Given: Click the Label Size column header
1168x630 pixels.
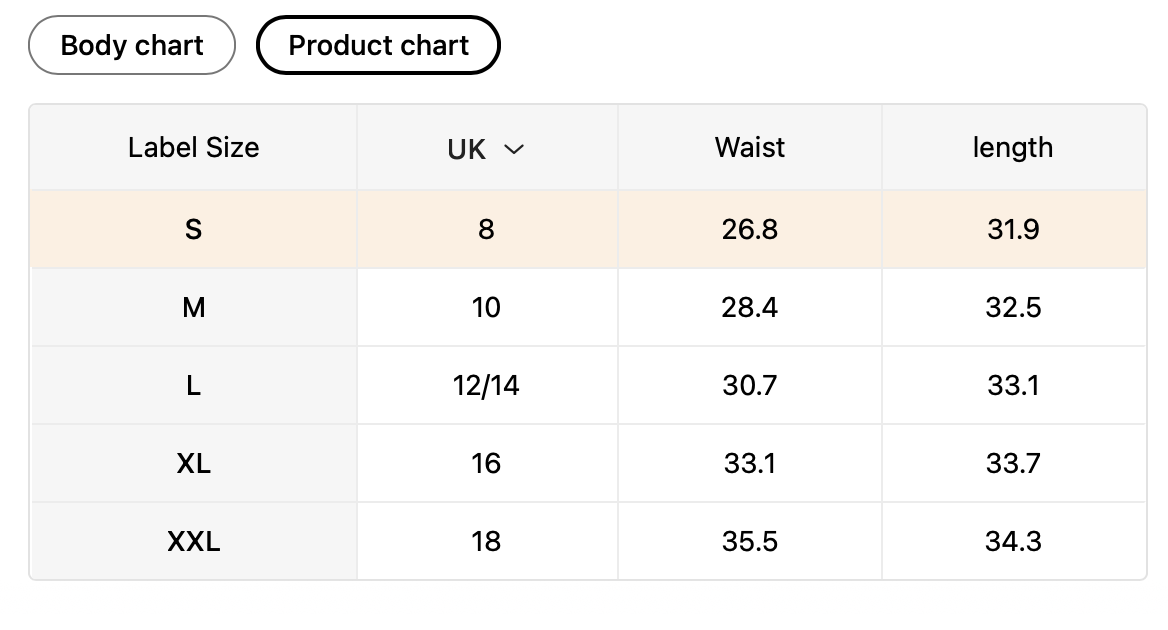Looking at the screenshot, I should click(193, 148).
